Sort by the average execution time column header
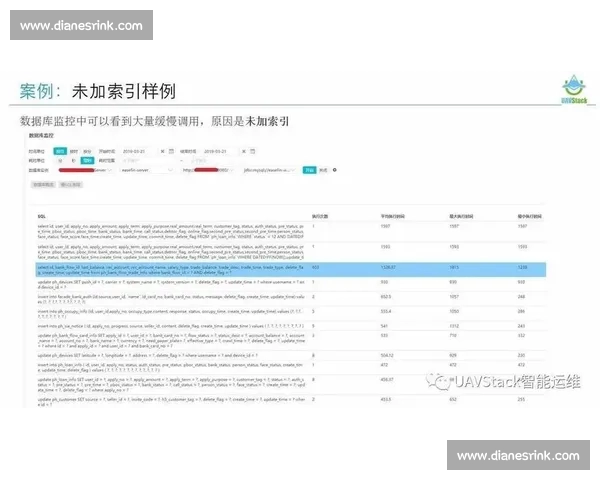This screenshot has height=480, width=600. click(392, 217)
